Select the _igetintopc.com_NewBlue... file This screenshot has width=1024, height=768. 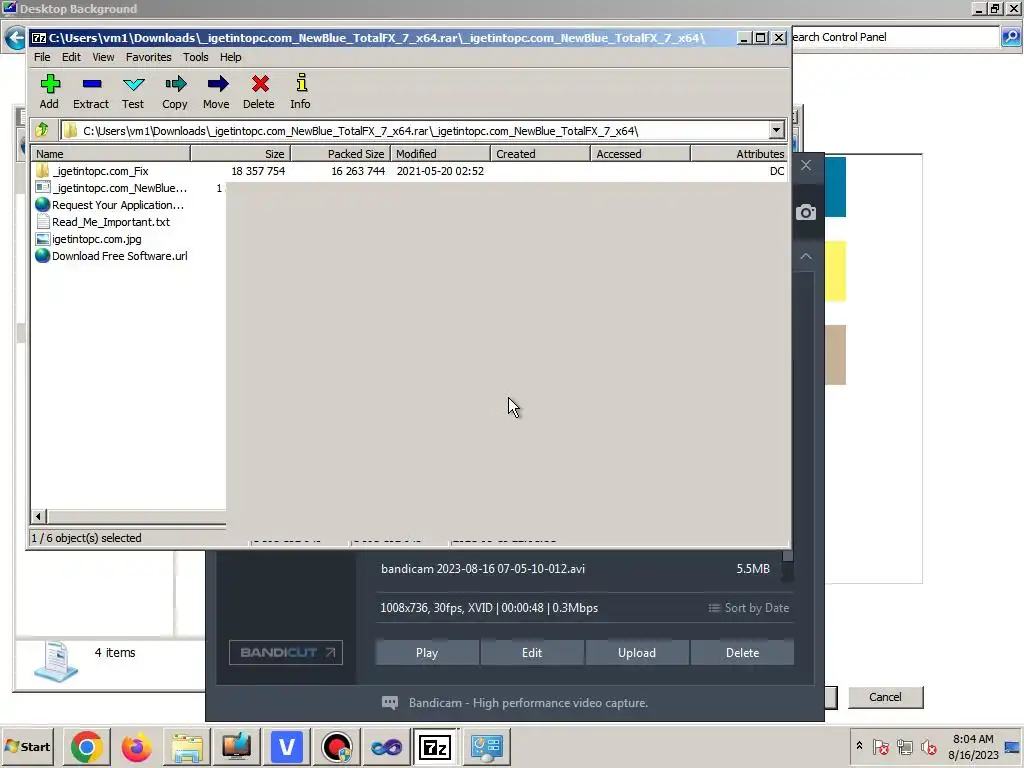click(x=111, y=188)
